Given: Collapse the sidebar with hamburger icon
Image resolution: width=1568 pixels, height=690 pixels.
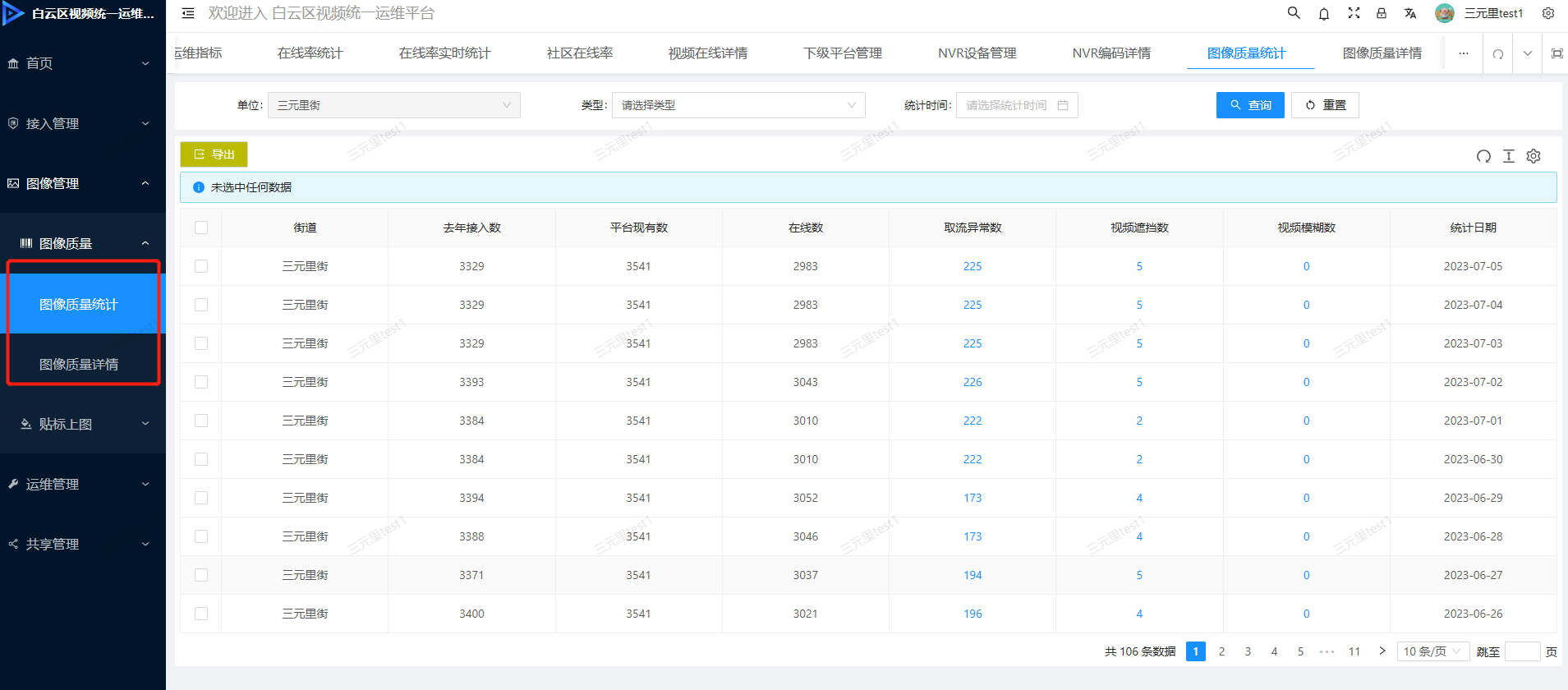Looking at the screenshot, I should [188, 13].
